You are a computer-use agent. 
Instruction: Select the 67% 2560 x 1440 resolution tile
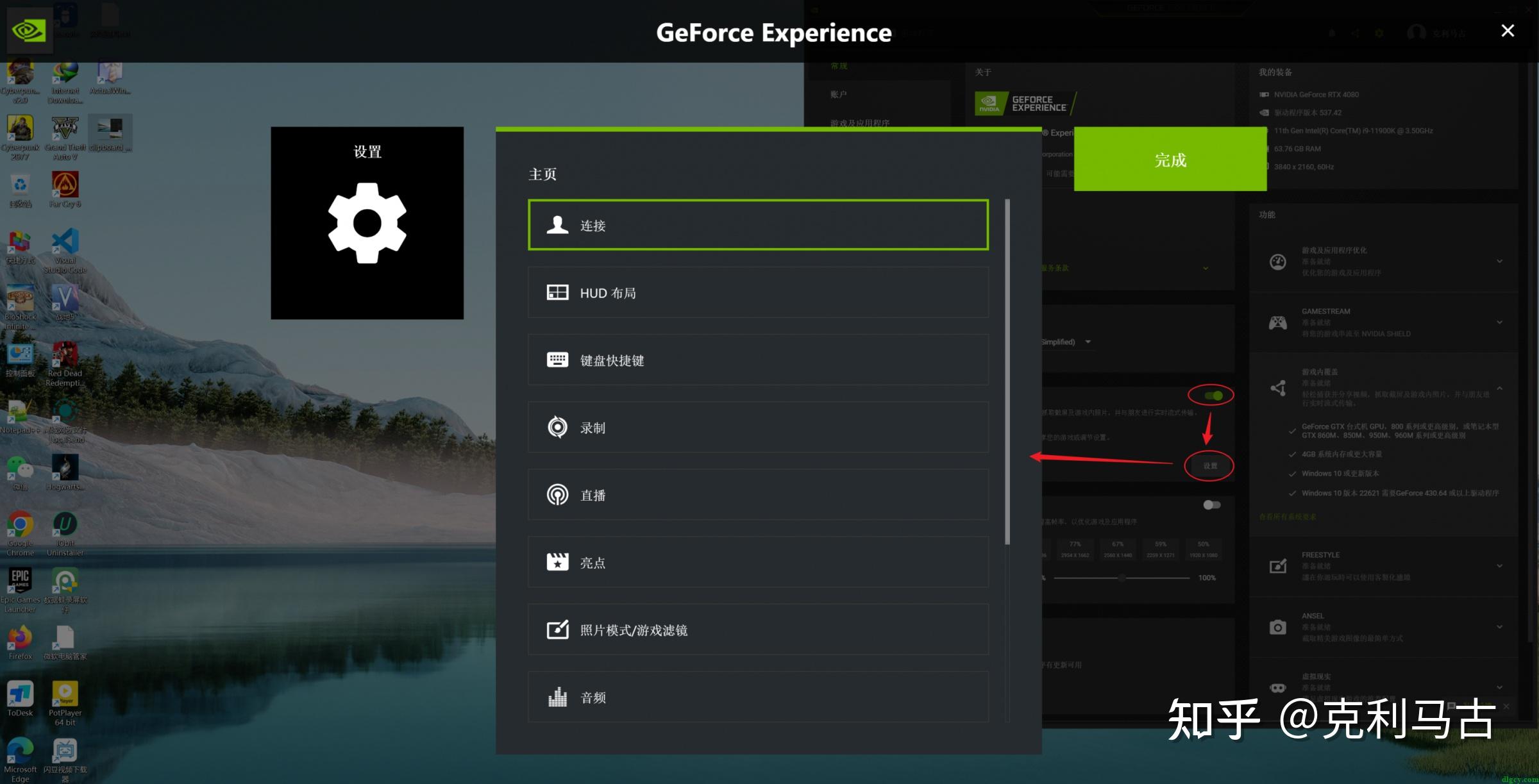(x=1118, y=549)
